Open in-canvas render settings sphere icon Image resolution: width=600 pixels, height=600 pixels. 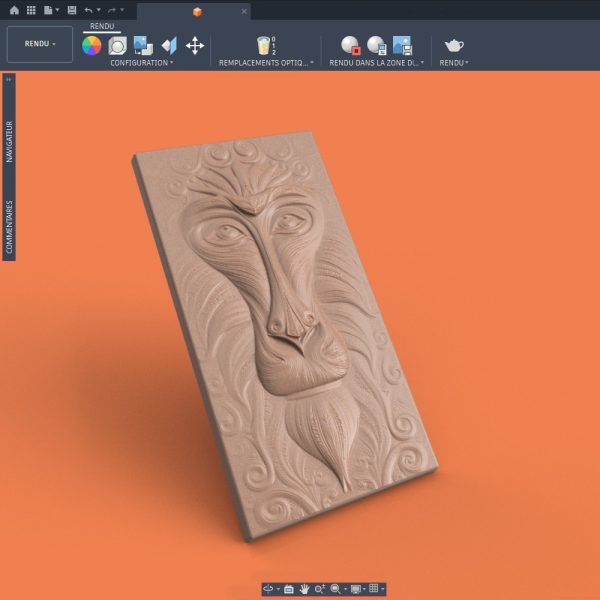(x=377, y=46)
